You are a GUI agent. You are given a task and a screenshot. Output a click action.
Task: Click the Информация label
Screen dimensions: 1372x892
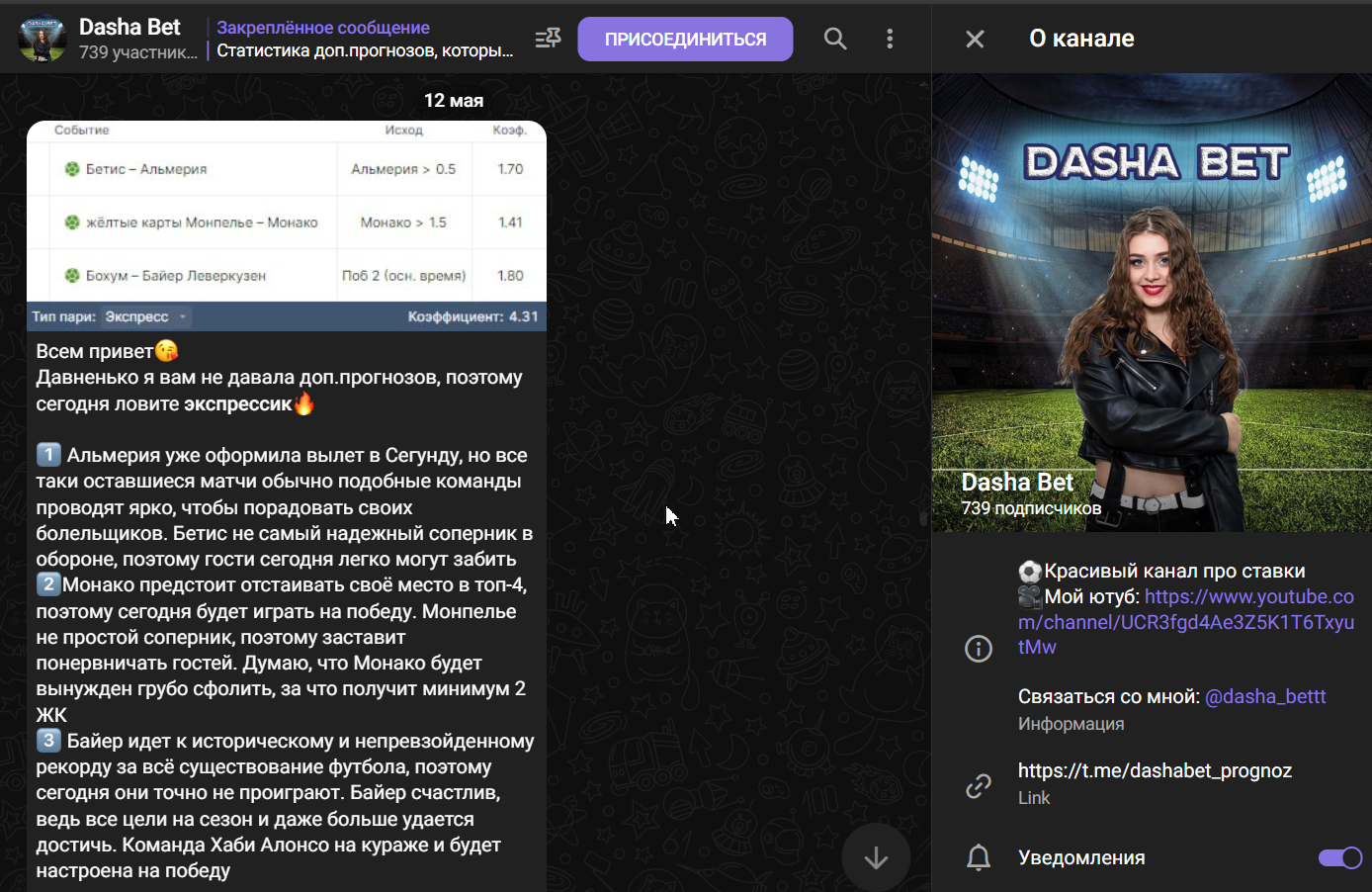pos(1071,724)
